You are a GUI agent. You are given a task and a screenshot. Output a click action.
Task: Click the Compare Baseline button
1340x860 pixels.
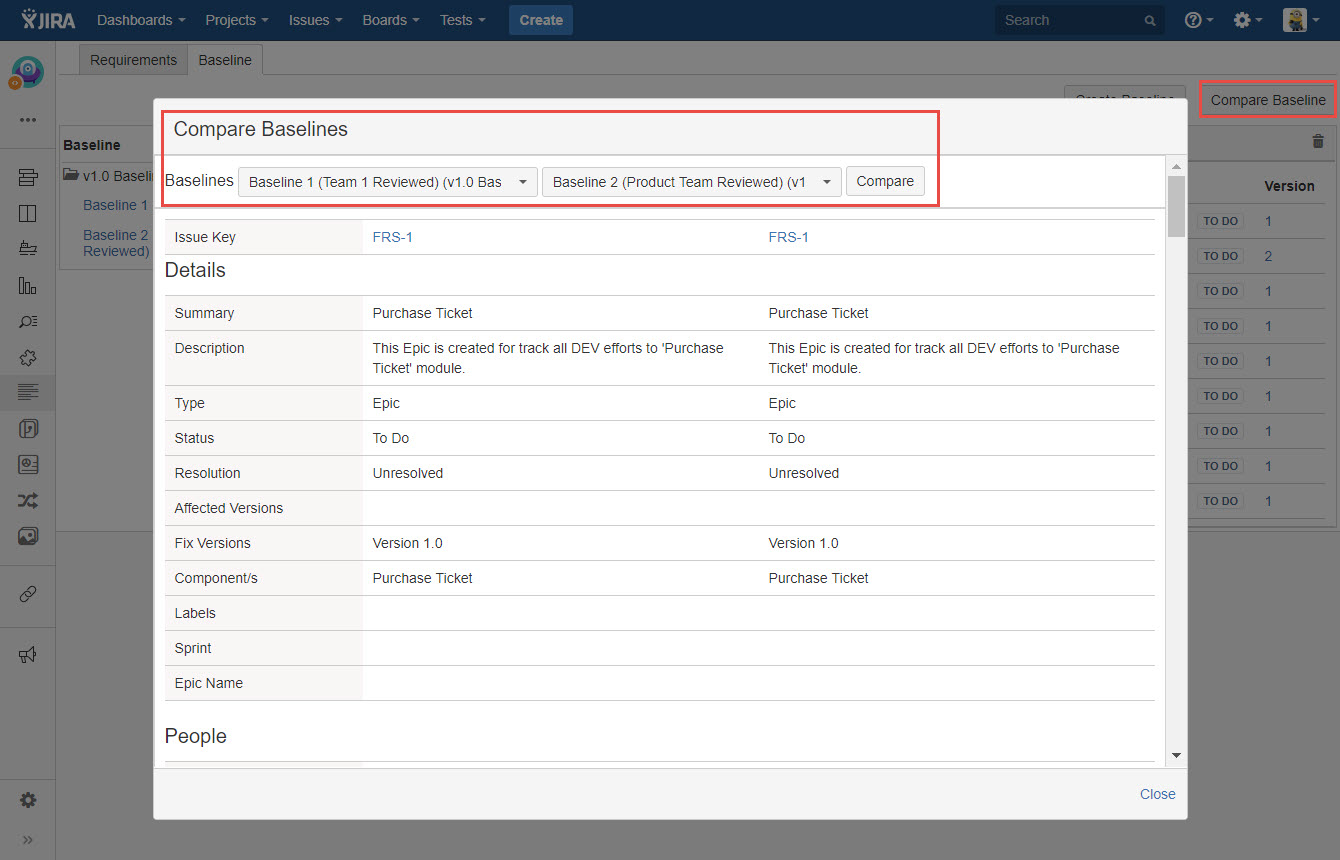click(x=1268, y=100)
